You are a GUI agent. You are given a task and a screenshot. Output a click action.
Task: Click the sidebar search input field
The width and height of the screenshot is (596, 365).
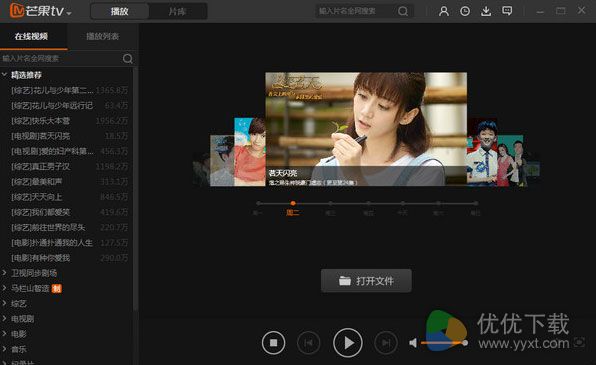61,59
